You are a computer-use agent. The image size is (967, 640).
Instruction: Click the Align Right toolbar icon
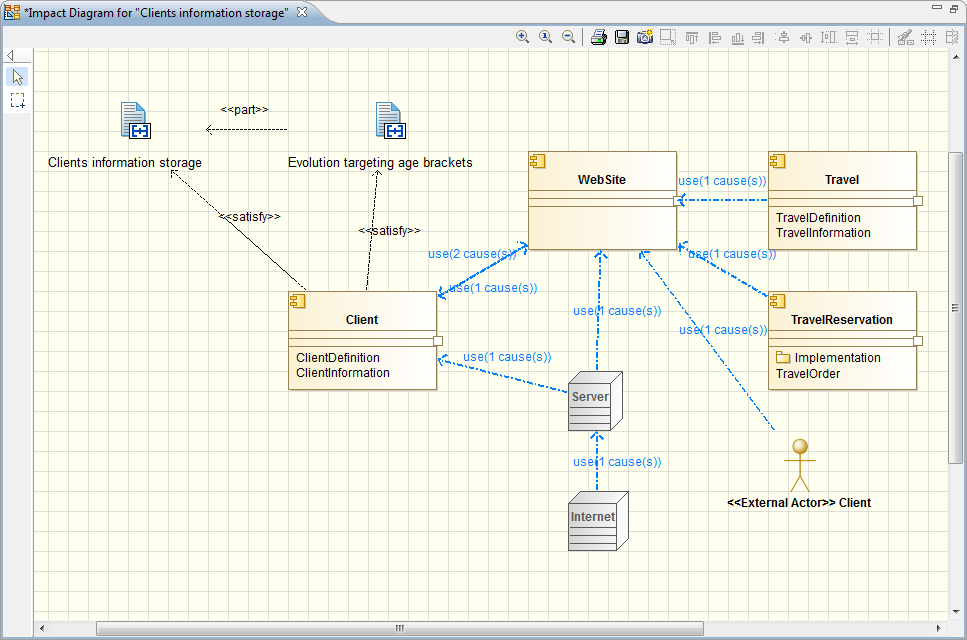coord(759,38)
